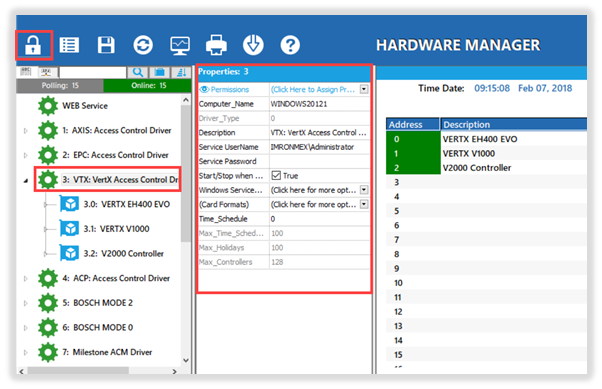Screen dimensions: 602x389
Task: Click the second small icon left of search box
Action: click(x=46, y=71)
